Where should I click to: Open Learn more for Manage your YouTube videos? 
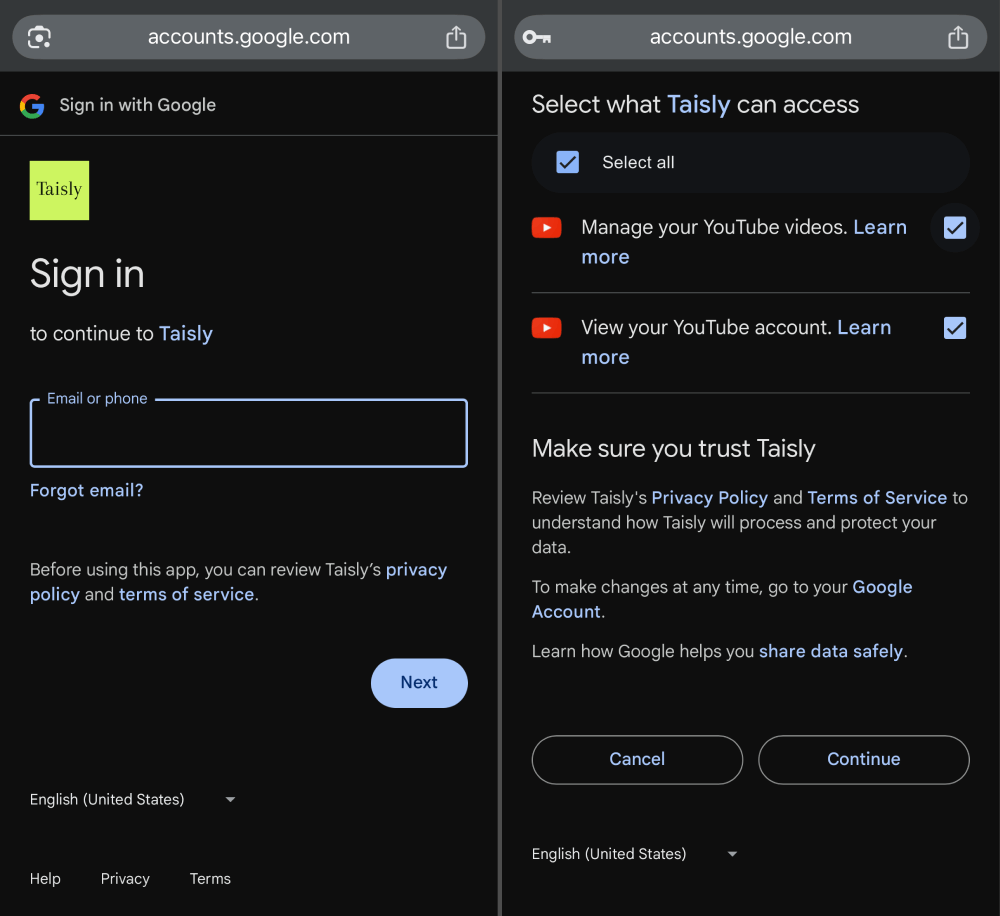[x=880, y=227]
